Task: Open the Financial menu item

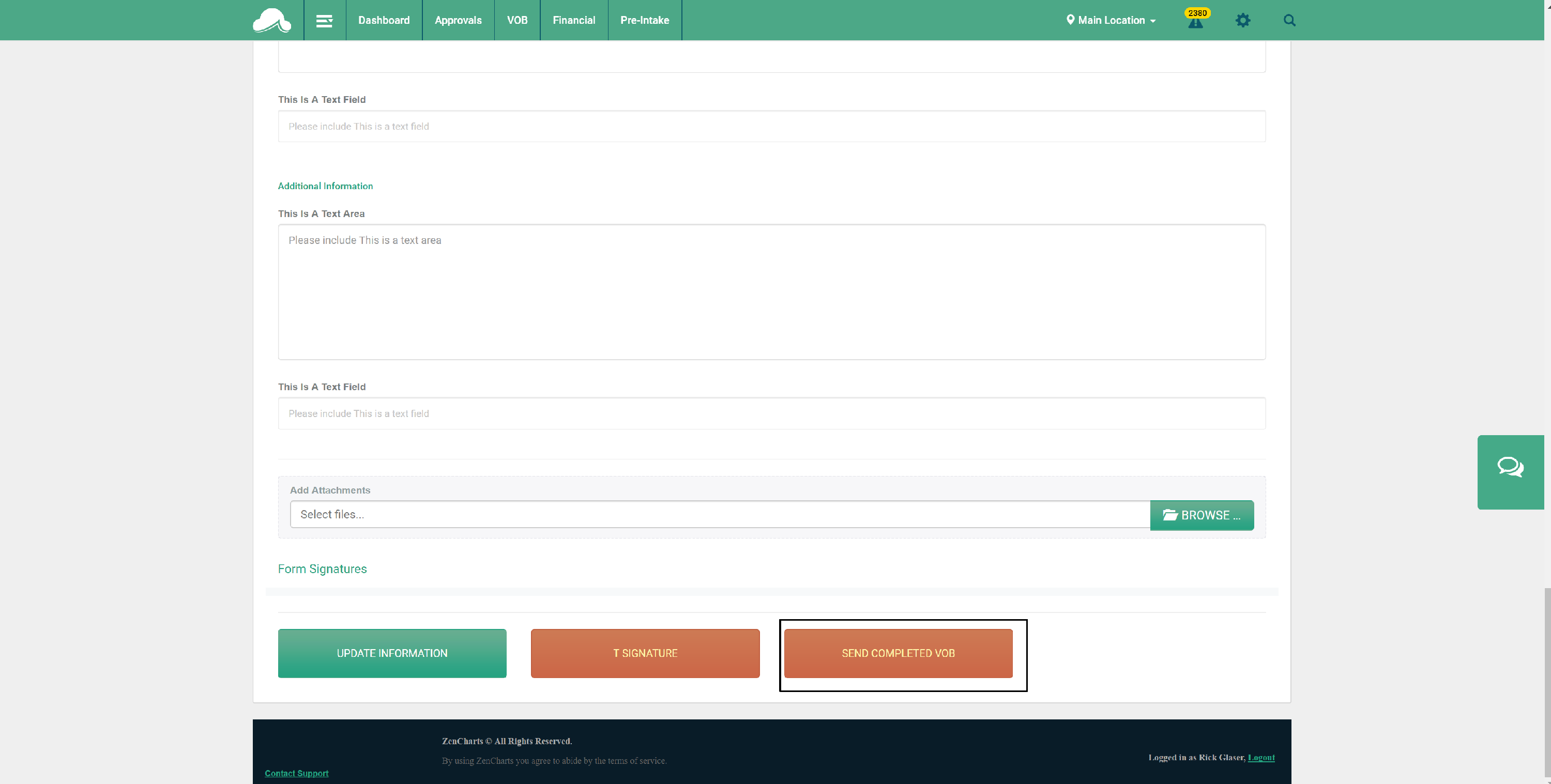Action: click(574, 20)
